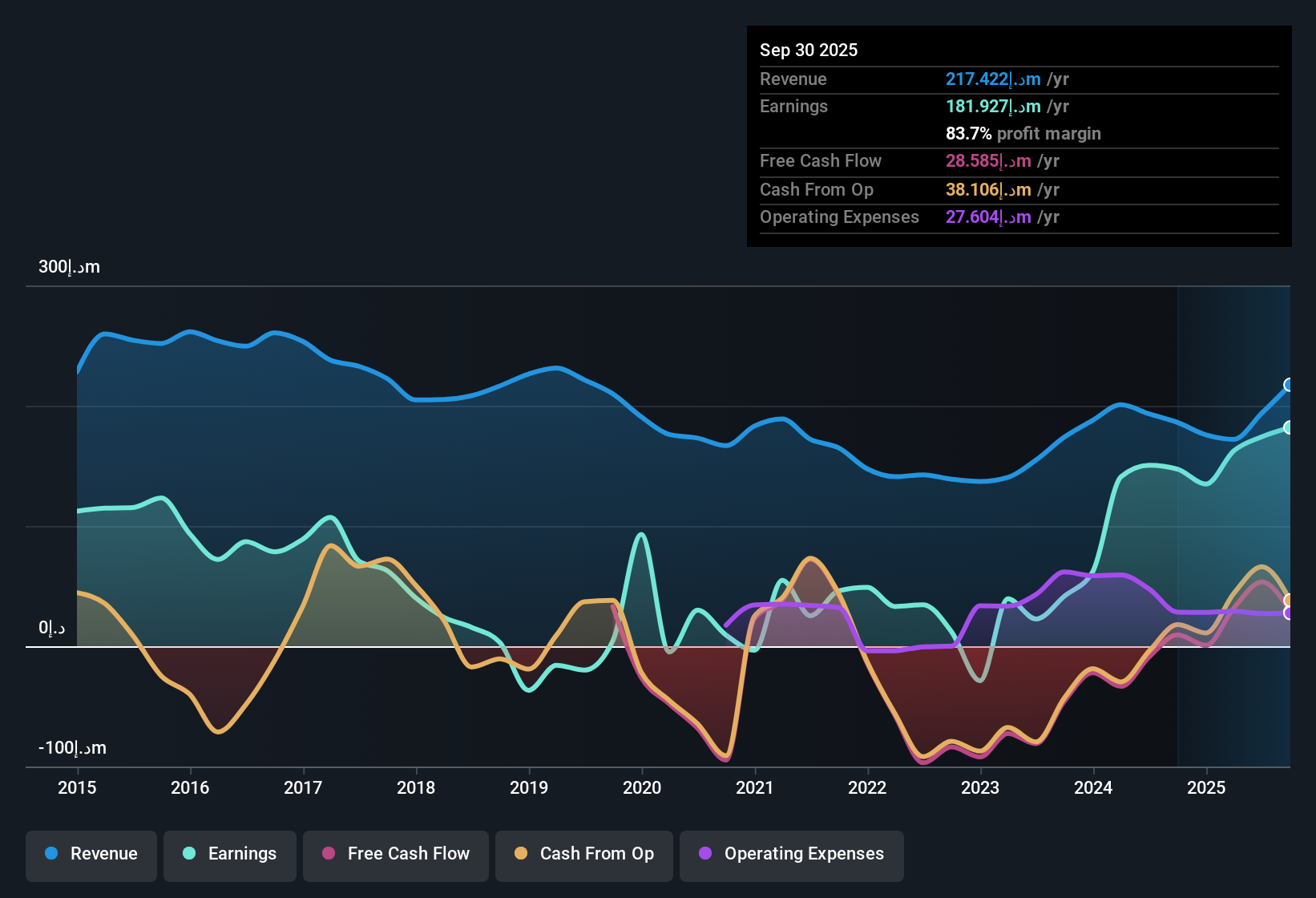
Task: Click the blue Revenue legend dot
Action: coord(50,854)
